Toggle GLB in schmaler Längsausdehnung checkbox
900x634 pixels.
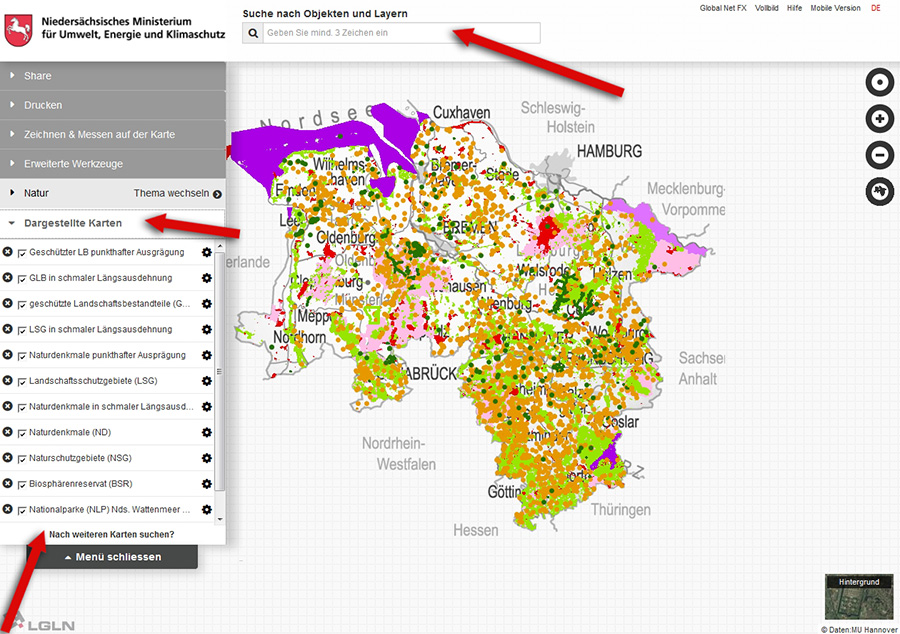22,278
